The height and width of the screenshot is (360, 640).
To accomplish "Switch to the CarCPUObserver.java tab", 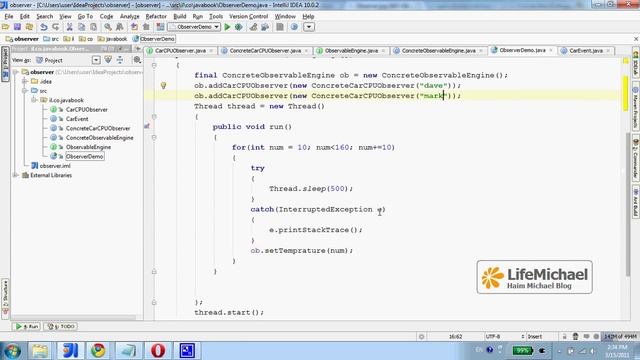I will pyautogui.click(x=180, y=51).
